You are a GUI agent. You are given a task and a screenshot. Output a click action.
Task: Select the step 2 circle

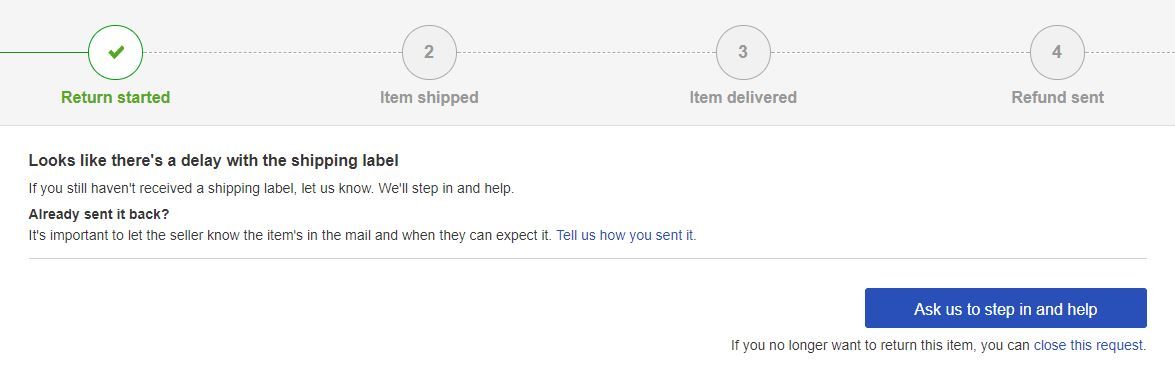429,52
